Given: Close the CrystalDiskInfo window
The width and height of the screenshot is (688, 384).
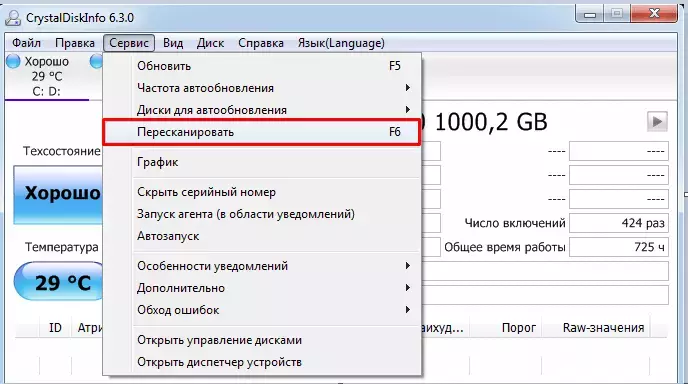Looking at the screenshot, I should [x=654, y=14].
